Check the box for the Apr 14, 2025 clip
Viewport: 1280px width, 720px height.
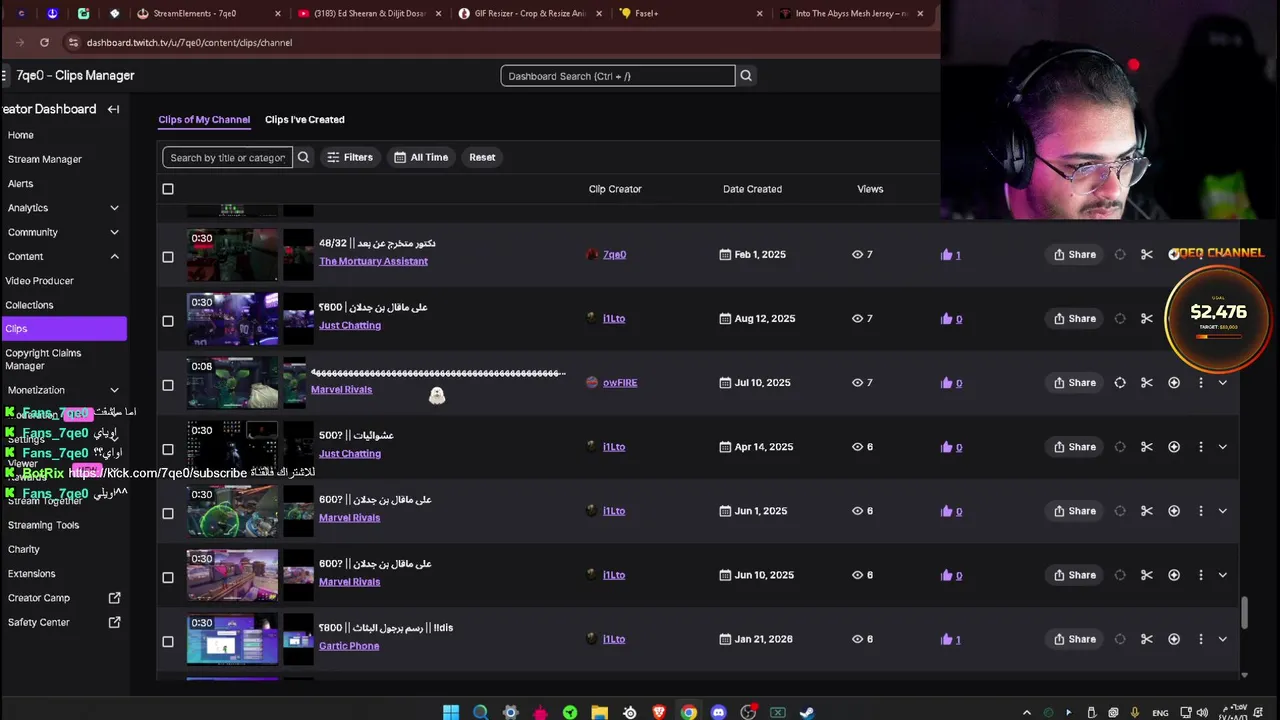click(x=168, y=449)
